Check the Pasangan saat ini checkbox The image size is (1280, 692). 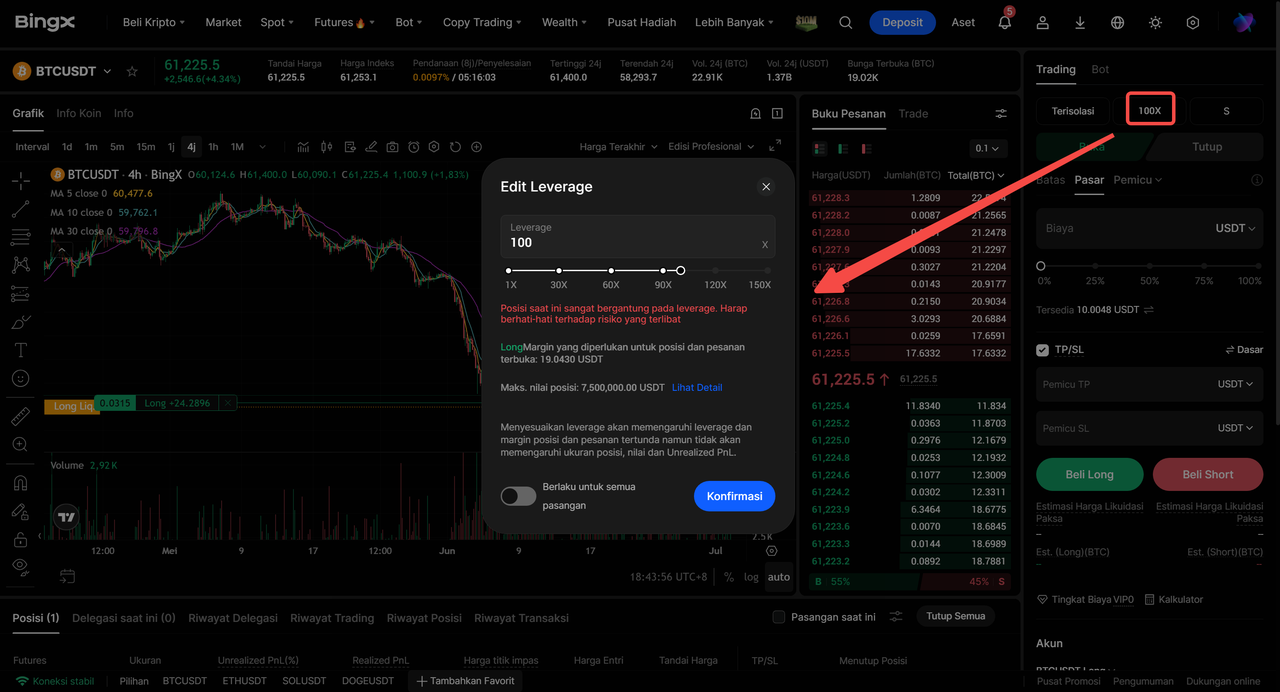pyautogui.click(x=779, y=617)
